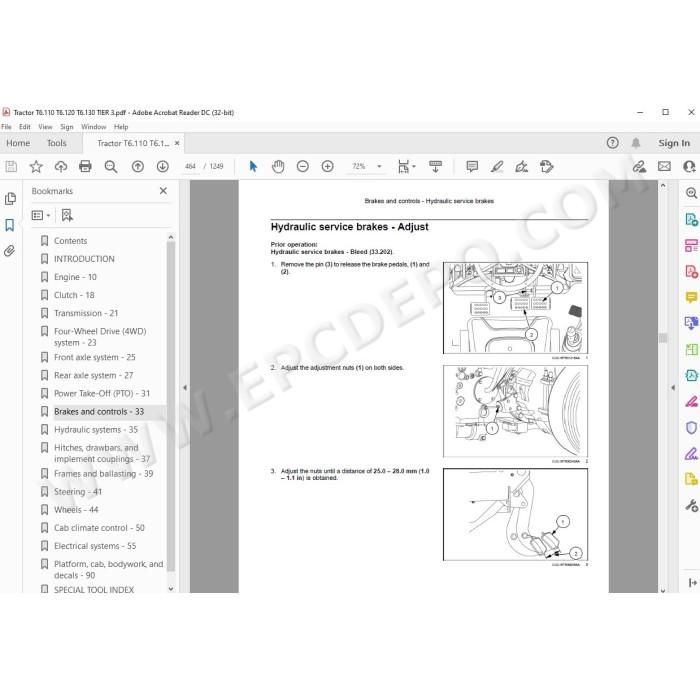Image resolution: width=700 pixels, height=700 pixels.
Task: Open the find text magnifier tool
Action: click(111, 167)
